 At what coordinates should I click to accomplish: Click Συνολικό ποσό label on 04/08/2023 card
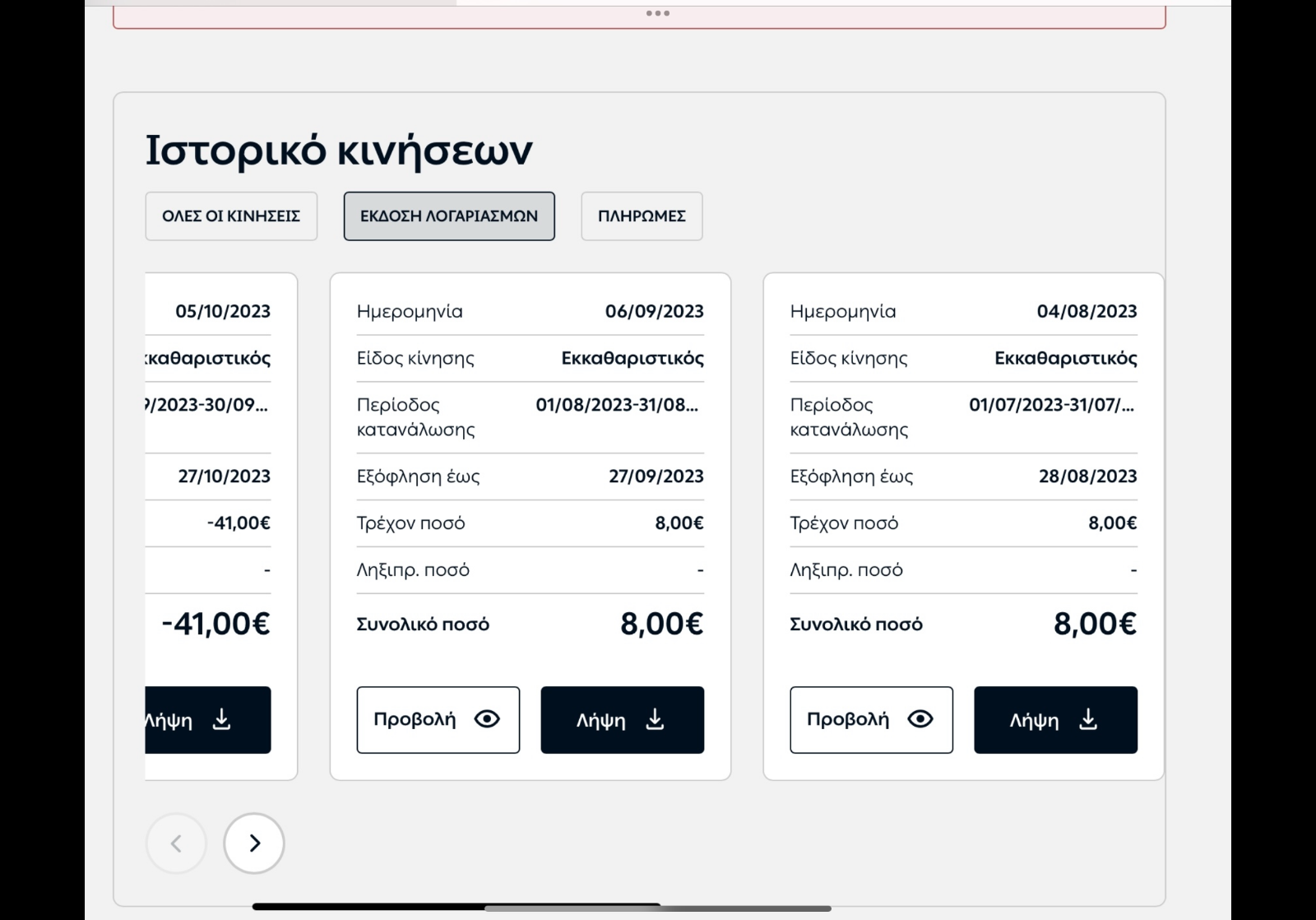click(x=856, y=625)
